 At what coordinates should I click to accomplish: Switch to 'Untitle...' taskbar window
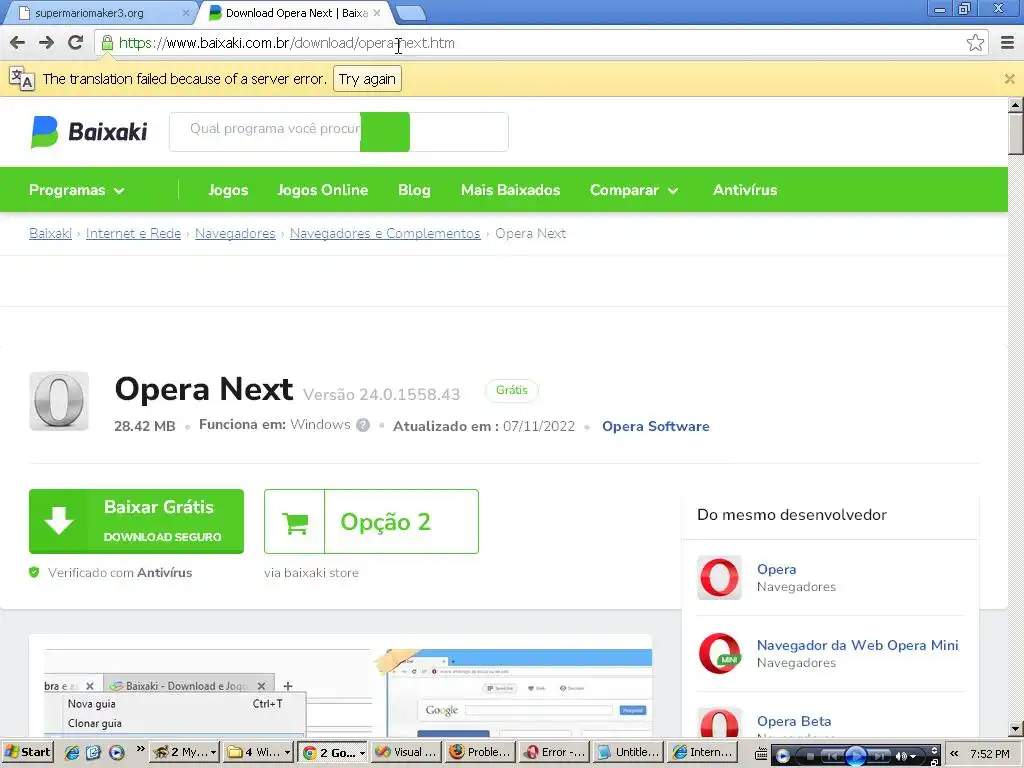click(629, 752)
